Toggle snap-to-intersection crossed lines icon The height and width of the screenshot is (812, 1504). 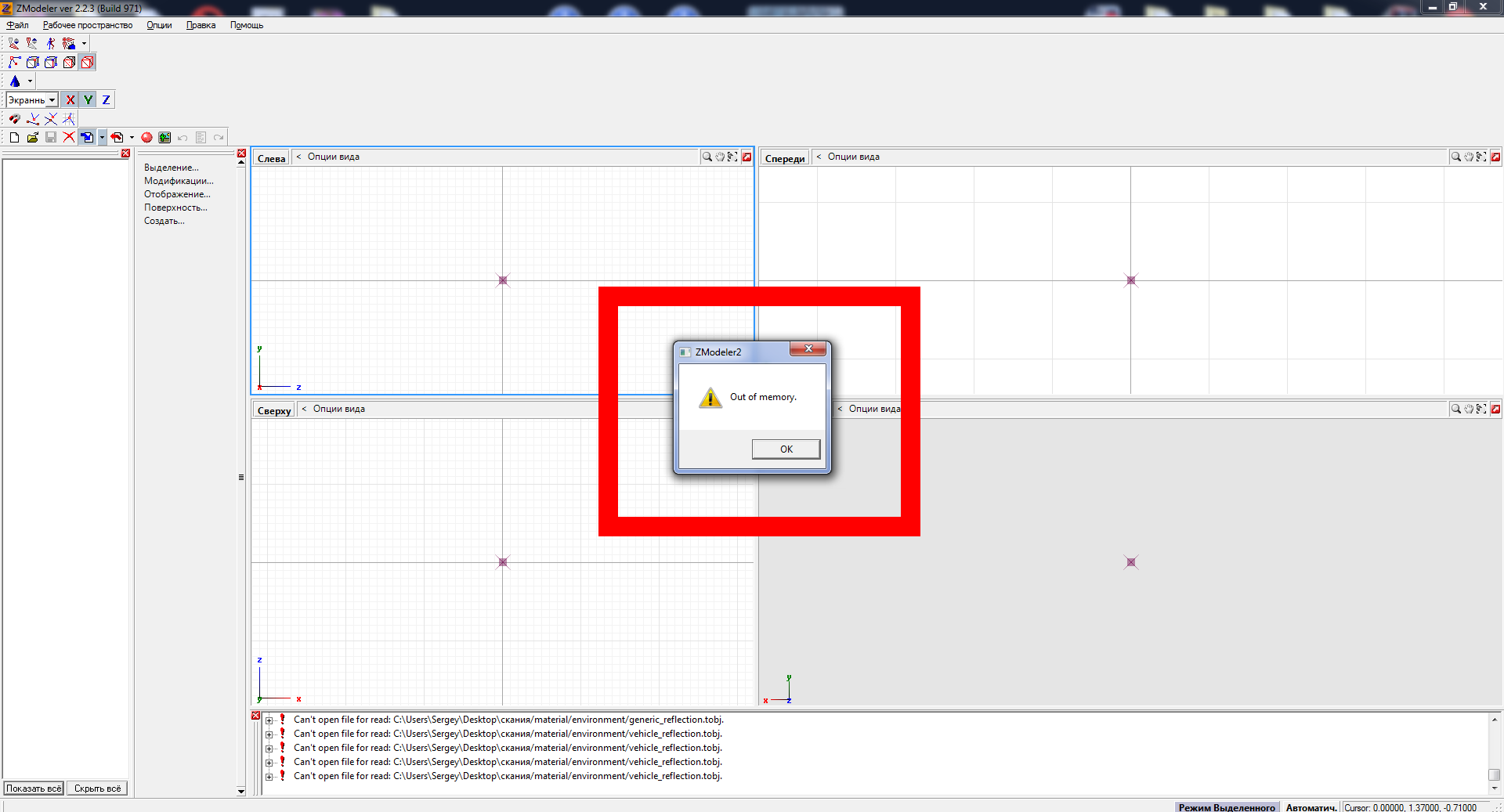(50, 118)
